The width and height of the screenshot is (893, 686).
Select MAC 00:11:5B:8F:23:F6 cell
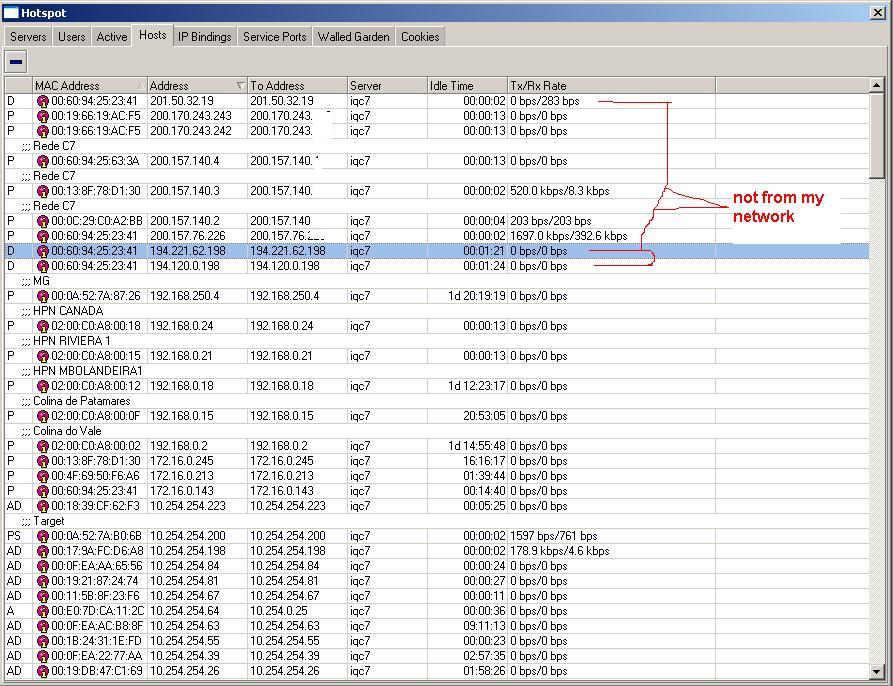90,596
